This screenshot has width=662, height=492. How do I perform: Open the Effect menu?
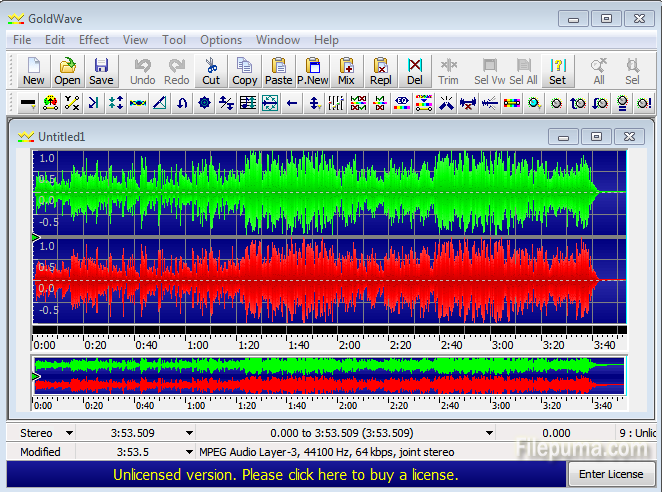tap(94, 40)
